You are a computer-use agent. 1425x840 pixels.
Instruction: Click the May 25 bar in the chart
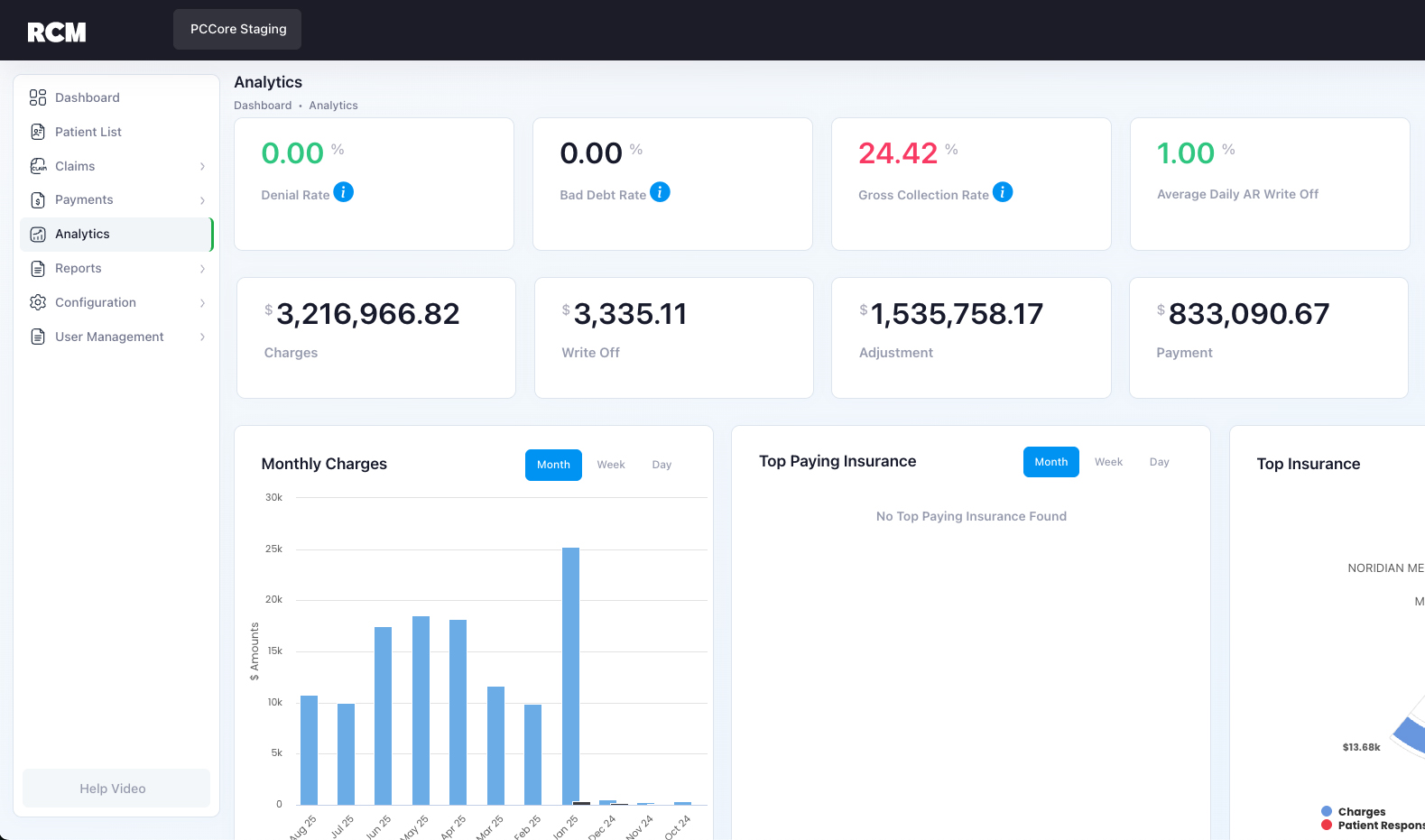click(421, 710)
